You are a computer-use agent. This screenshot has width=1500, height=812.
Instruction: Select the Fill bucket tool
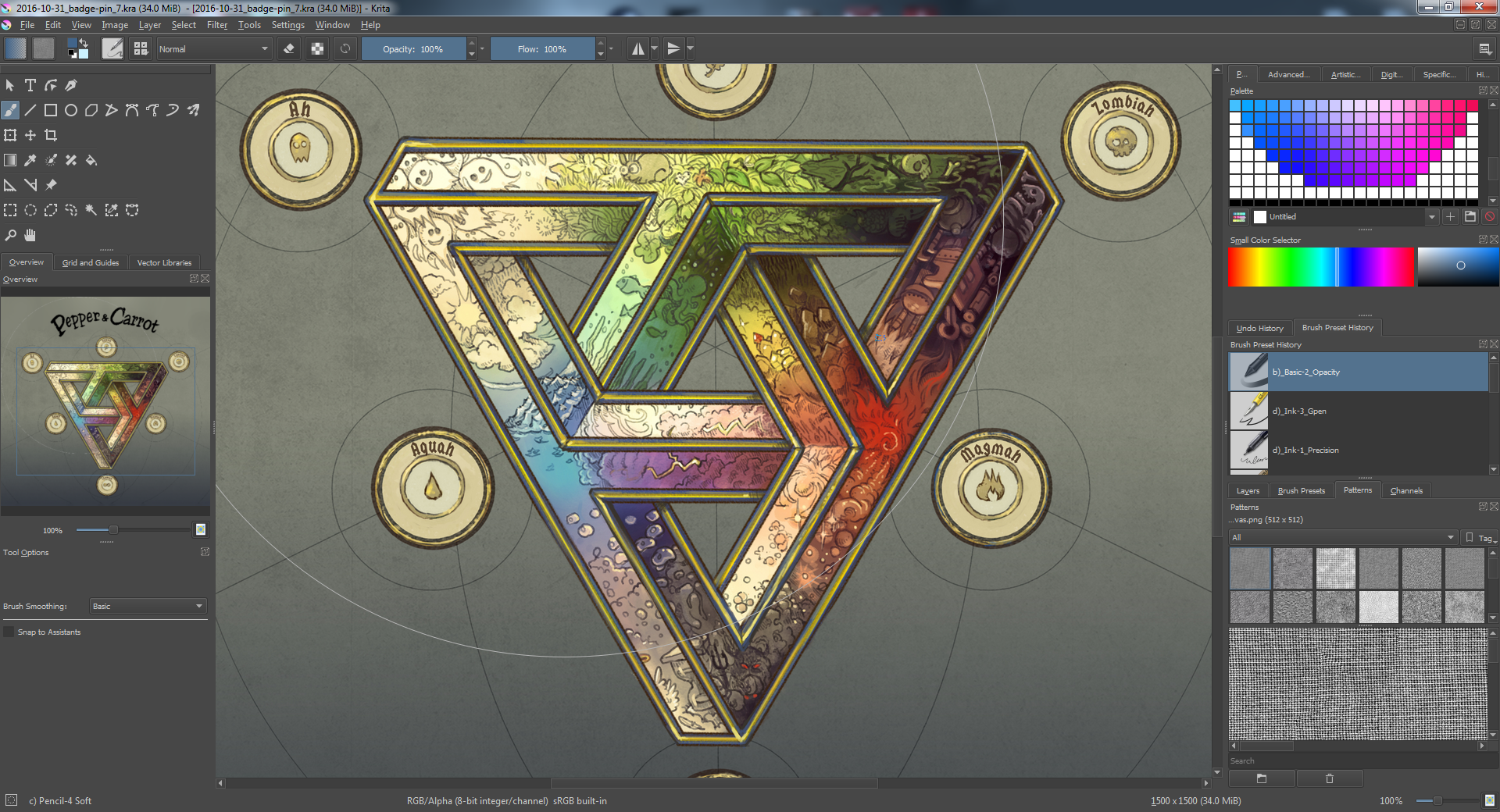[91, 160]
